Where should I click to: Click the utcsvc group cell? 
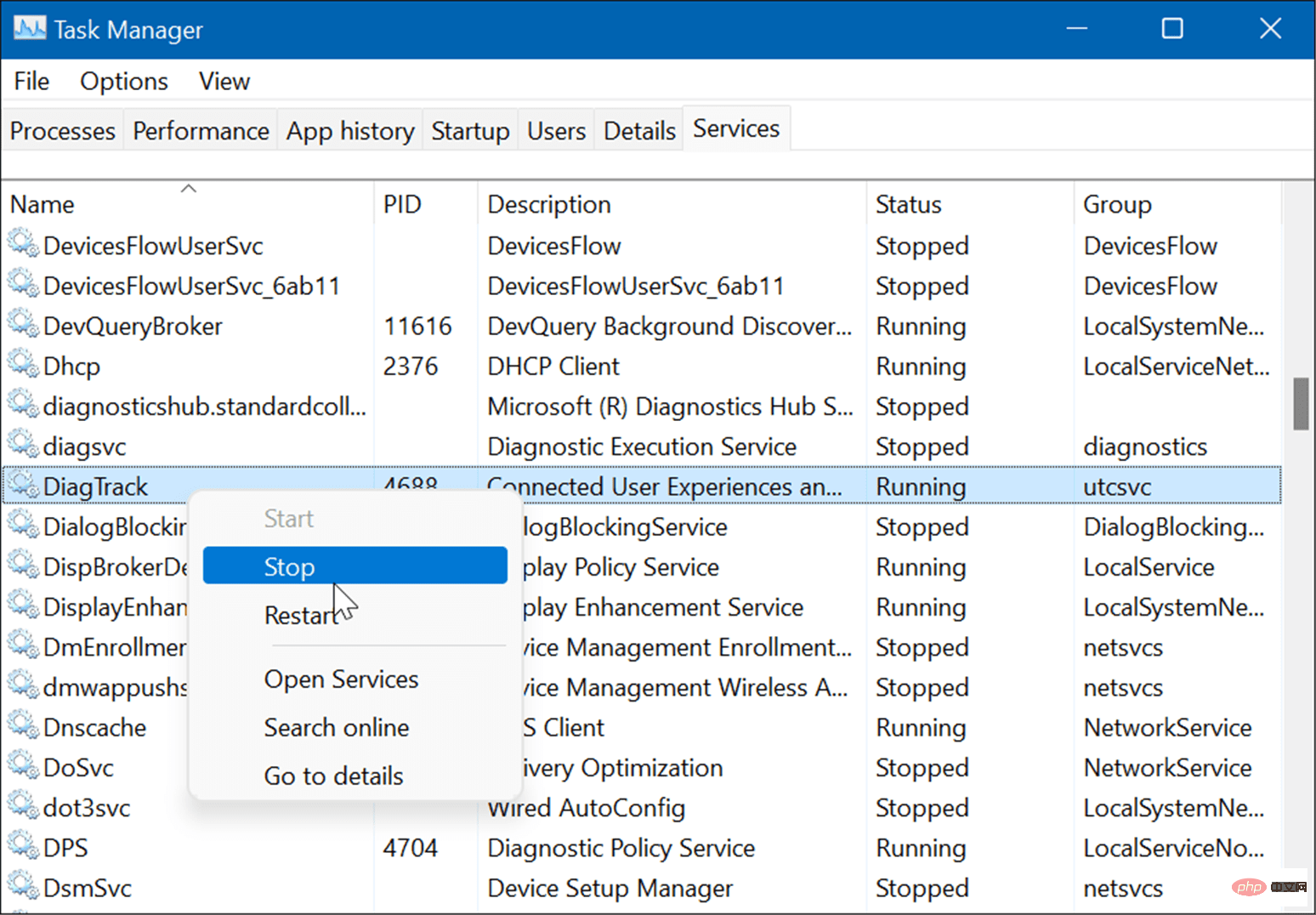tap(1117, 486)
